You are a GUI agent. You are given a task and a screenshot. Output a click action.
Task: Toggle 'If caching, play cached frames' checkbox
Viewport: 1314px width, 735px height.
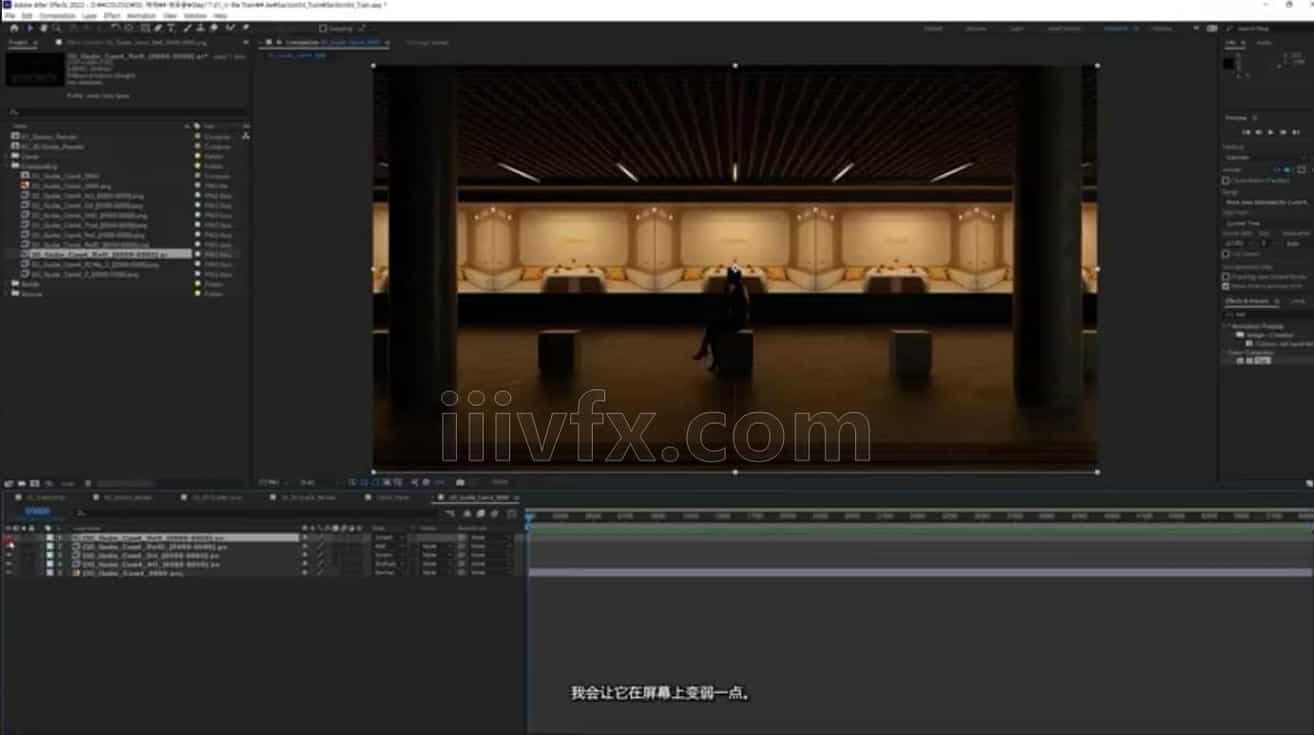point(1226,276)
